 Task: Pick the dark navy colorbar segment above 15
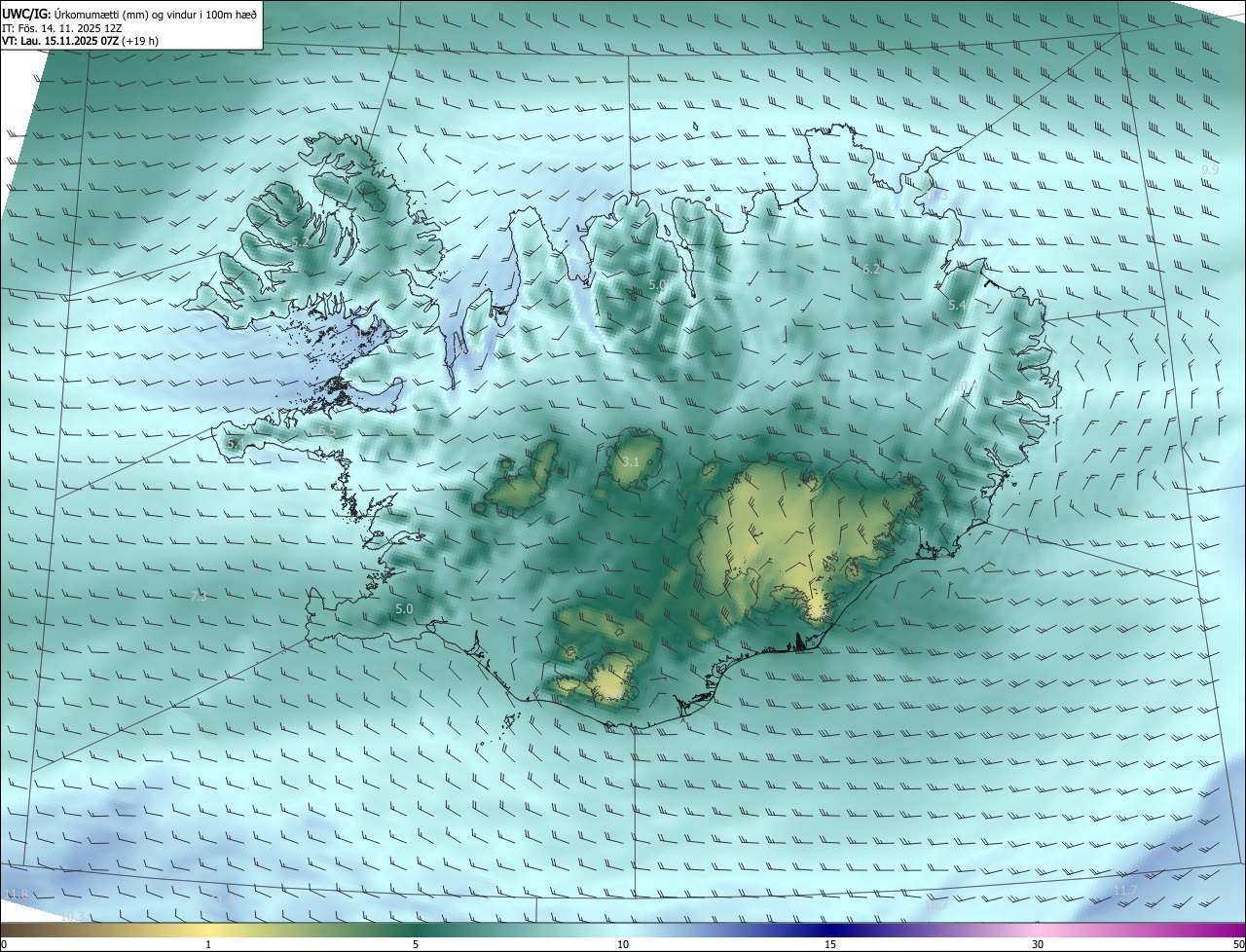click(x=830, y=930)
